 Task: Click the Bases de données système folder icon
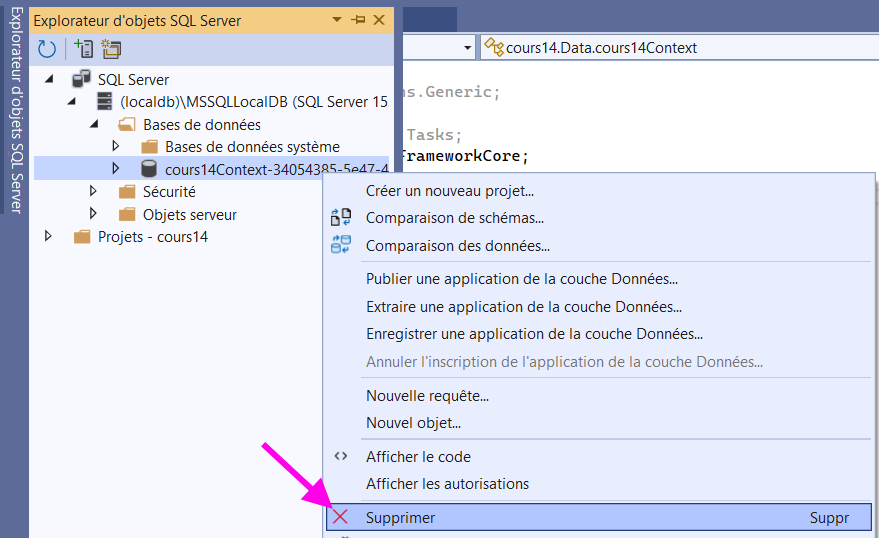click(149, 147)
